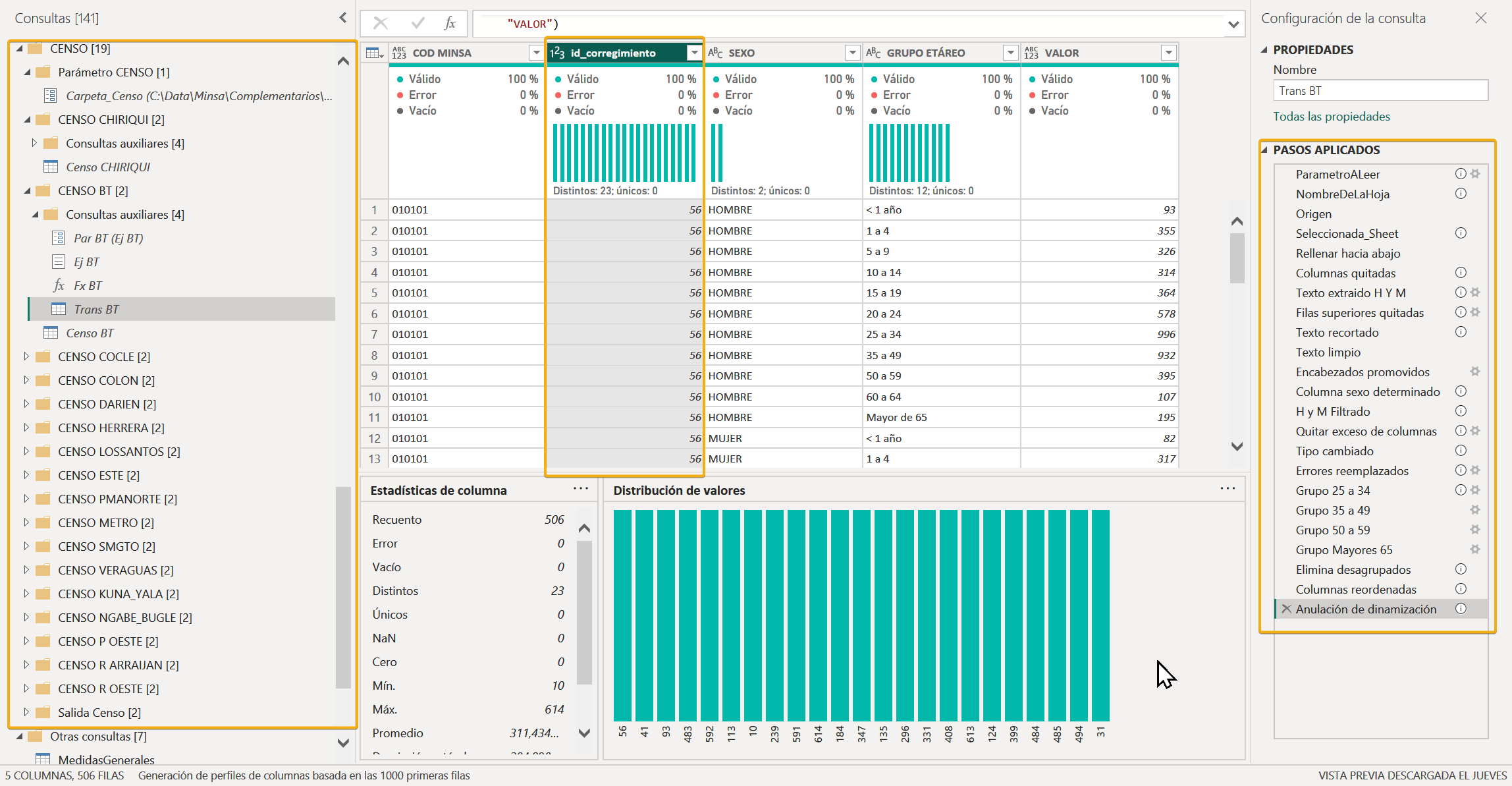Collapse PASOS APLICADOS section
The width and height of the screenshot is (1512, 786).
[x=1264, y=150]
